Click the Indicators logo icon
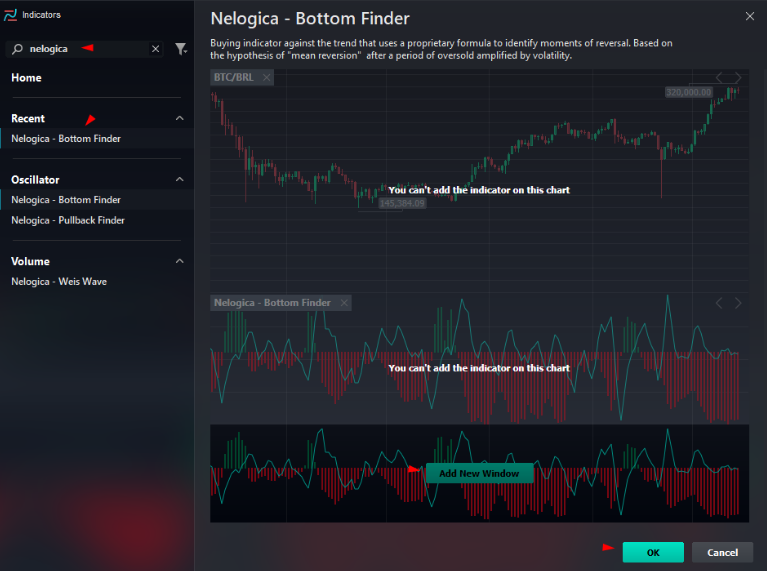Image resolution: width=767 pixels, height=571 pixels. tap(10, 15)
